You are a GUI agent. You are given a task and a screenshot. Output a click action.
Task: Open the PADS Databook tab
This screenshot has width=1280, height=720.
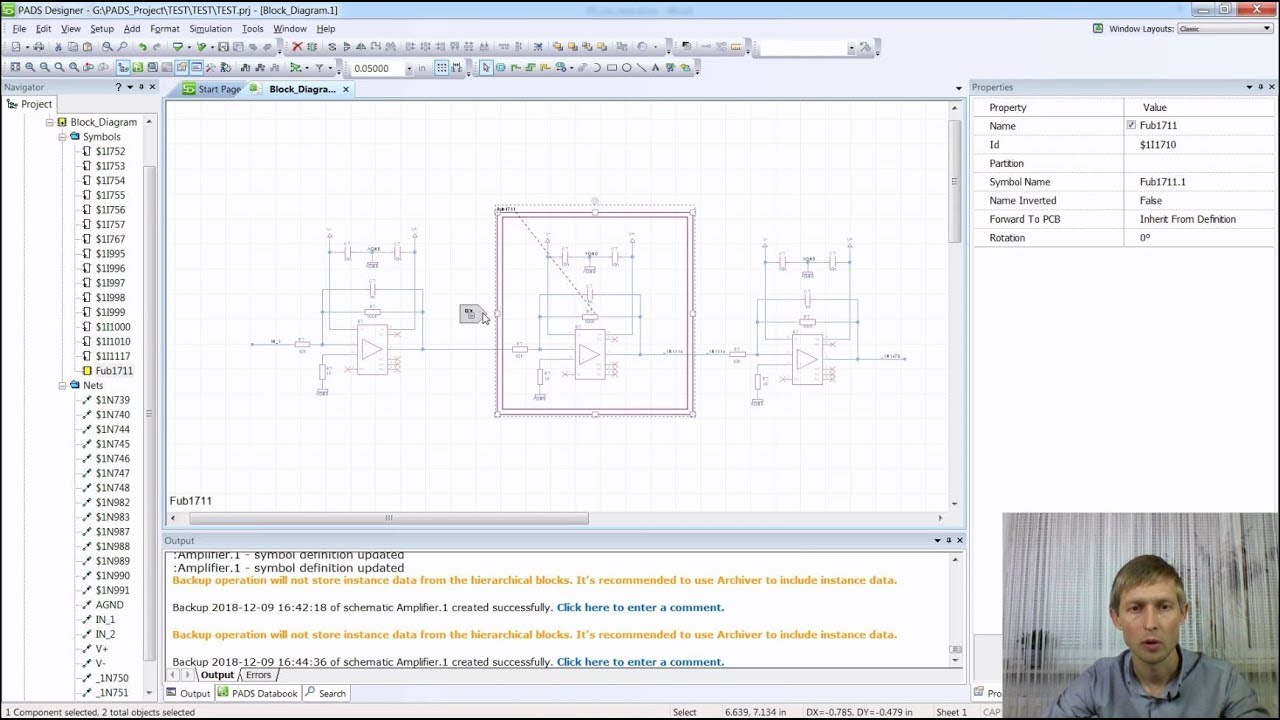pyautogui.click(x=257, y=693)
